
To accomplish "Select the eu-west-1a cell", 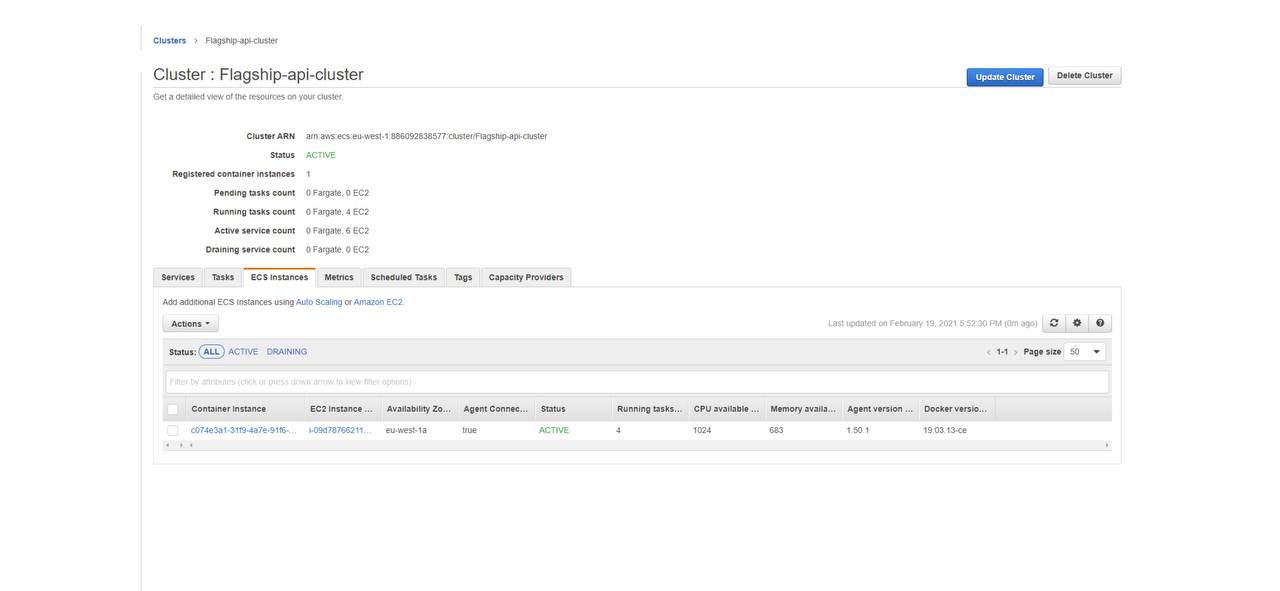I will (x=406, y=430).
